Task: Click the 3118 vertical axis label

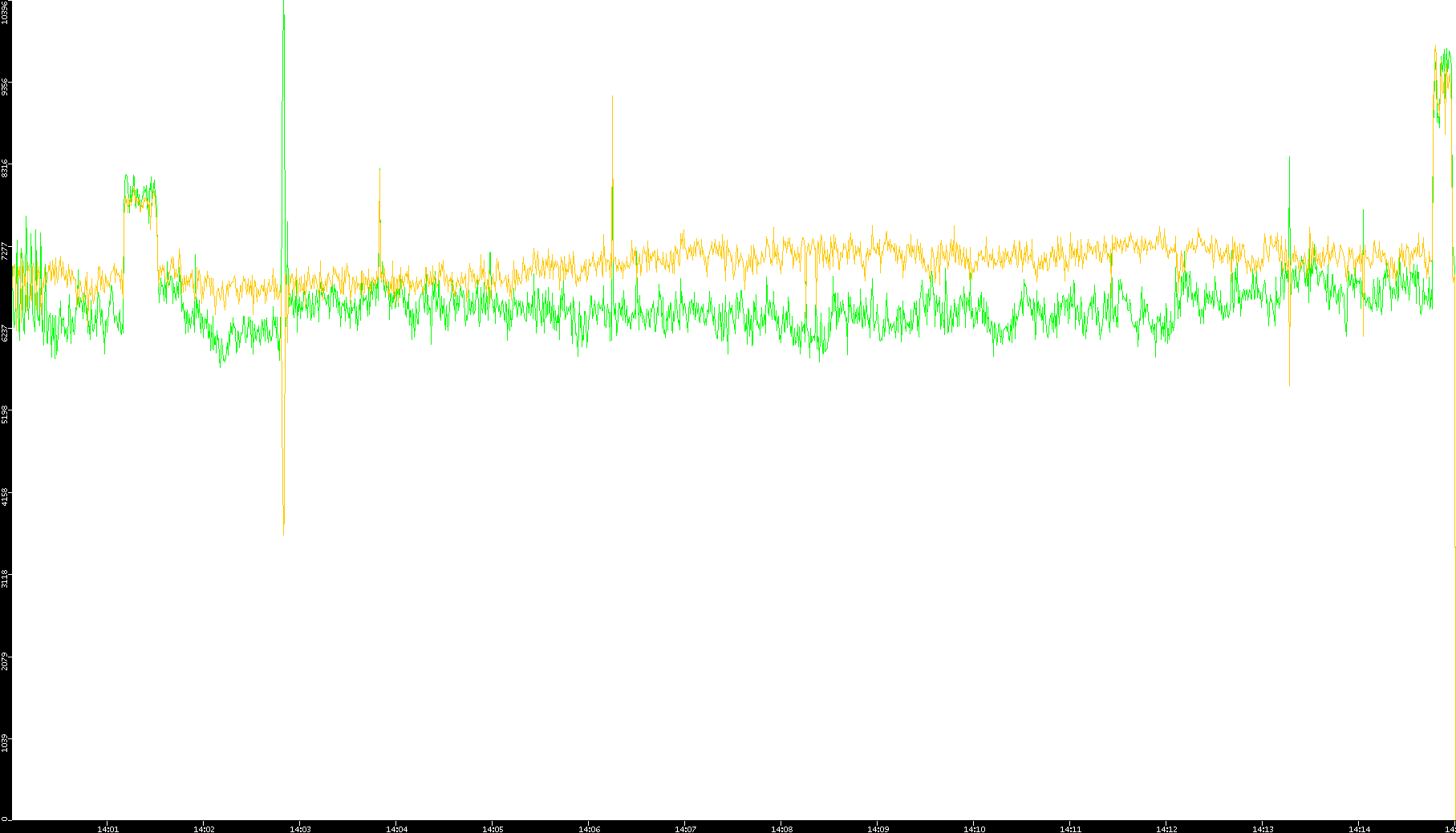Action: pyautogui.click(x=5, y=578)
